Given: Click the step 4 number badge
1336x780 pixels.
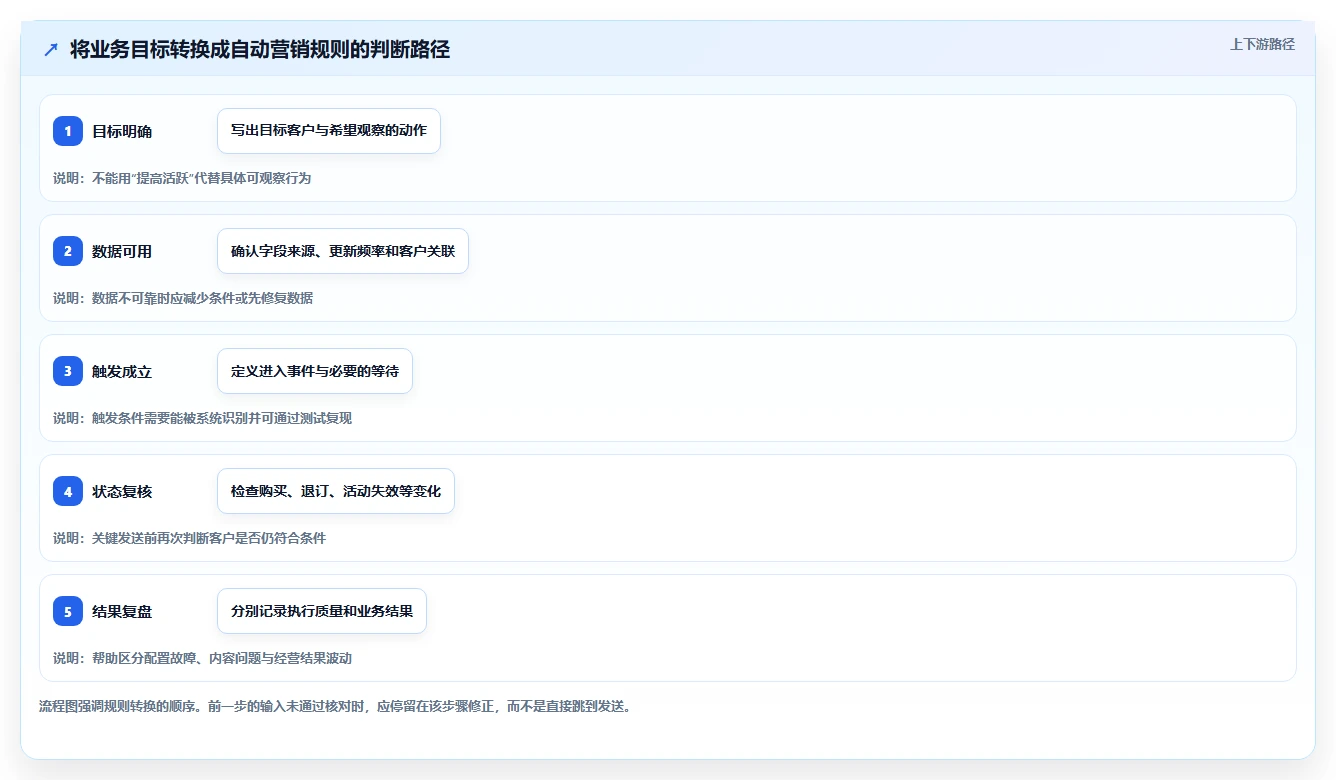Looking at the screenshot, I should tap(68, 491).
